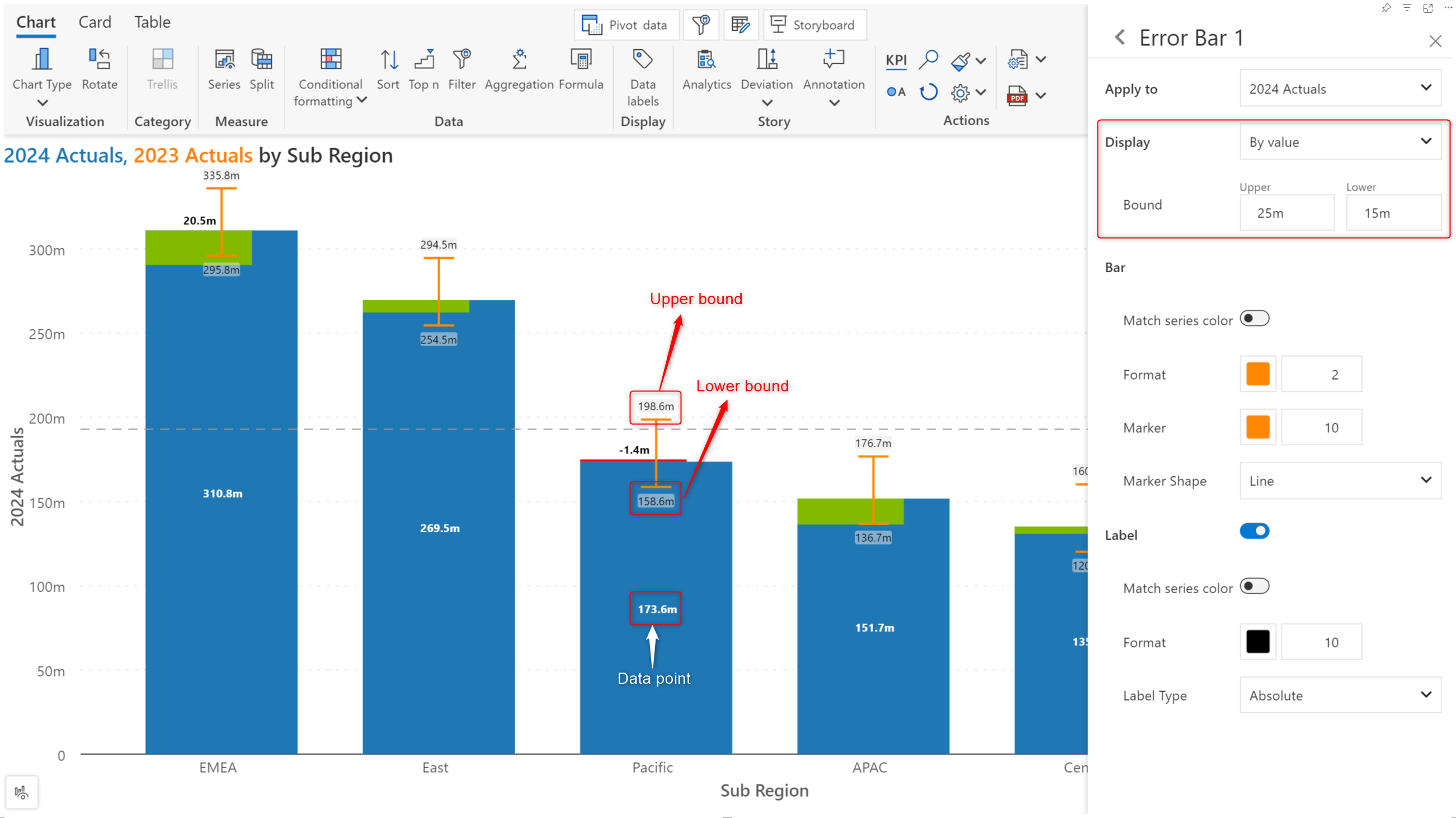1456x818 pixels.
Task: Open the Aggregation sigma tool
Action: tap(519, 60)
